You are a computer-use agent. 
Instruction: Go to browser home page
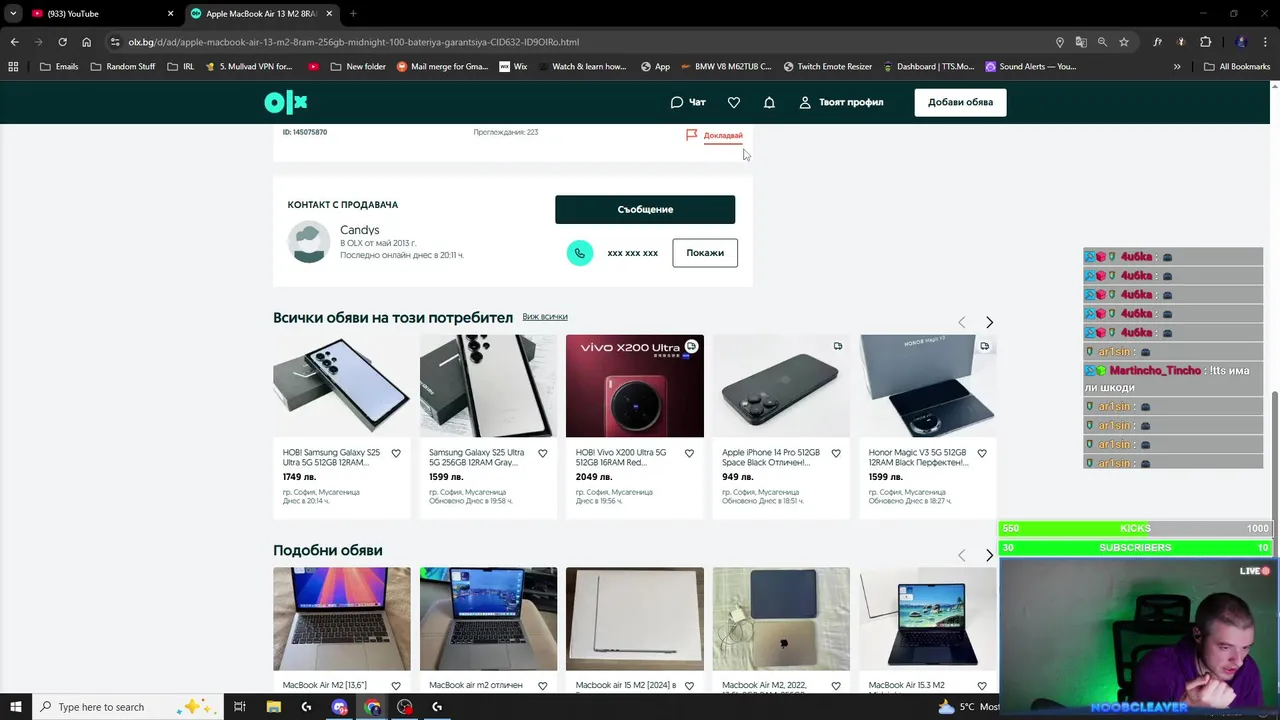(x=86, y=42)
